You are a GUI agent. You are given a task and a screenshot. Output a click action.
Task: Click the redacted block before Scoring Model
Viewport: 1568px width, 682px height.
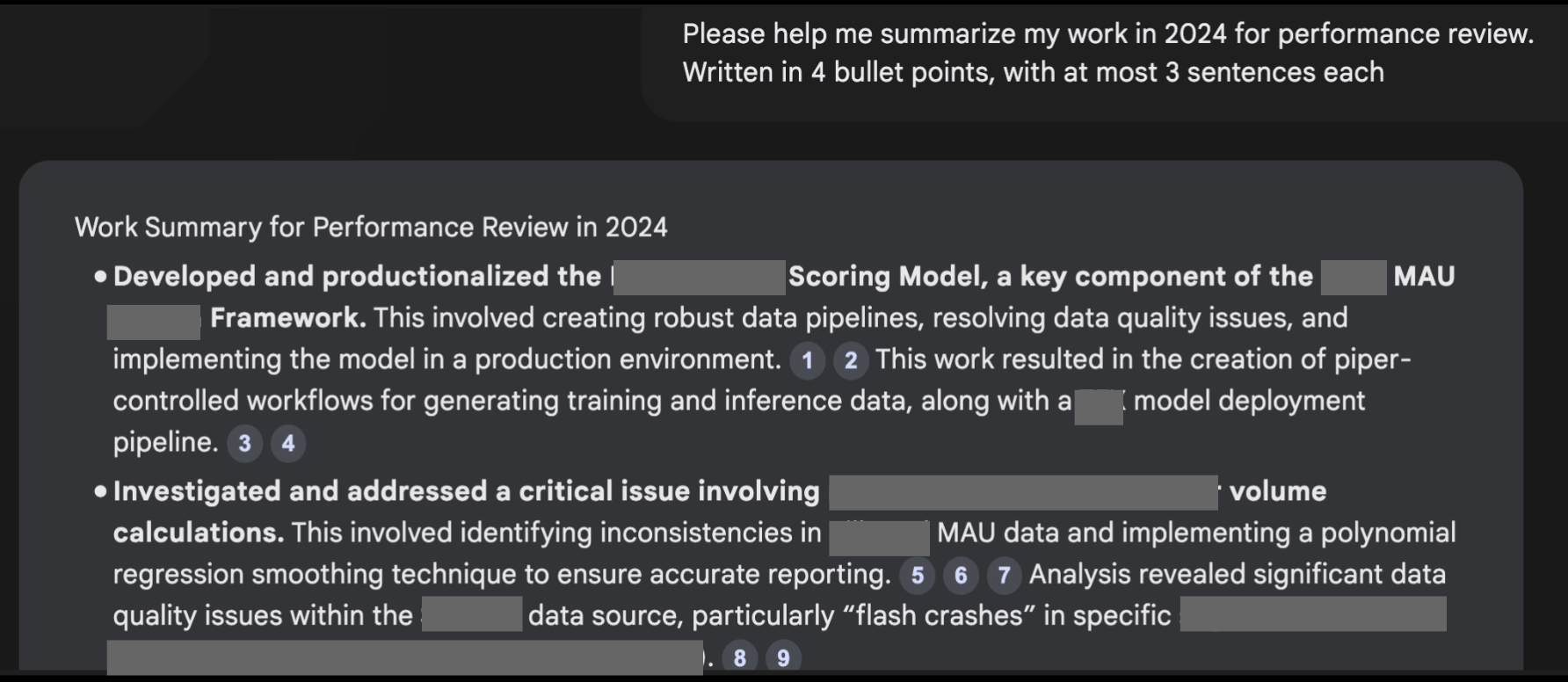[699, 278]
